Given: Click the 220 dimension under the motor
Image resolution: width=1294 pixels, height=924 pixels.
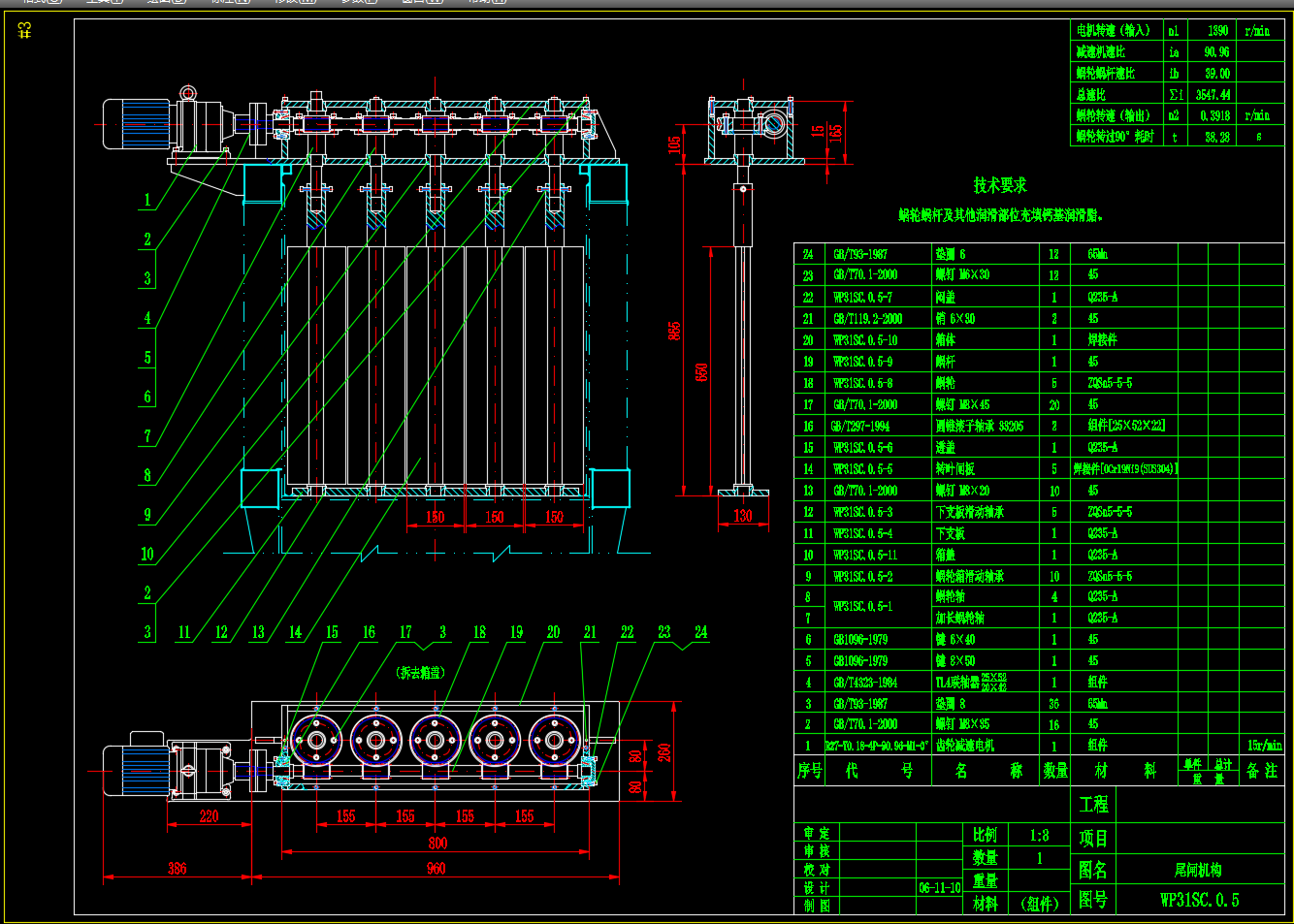Looking at the screenshot, I should pyautogui.click(x=209, y=816).
